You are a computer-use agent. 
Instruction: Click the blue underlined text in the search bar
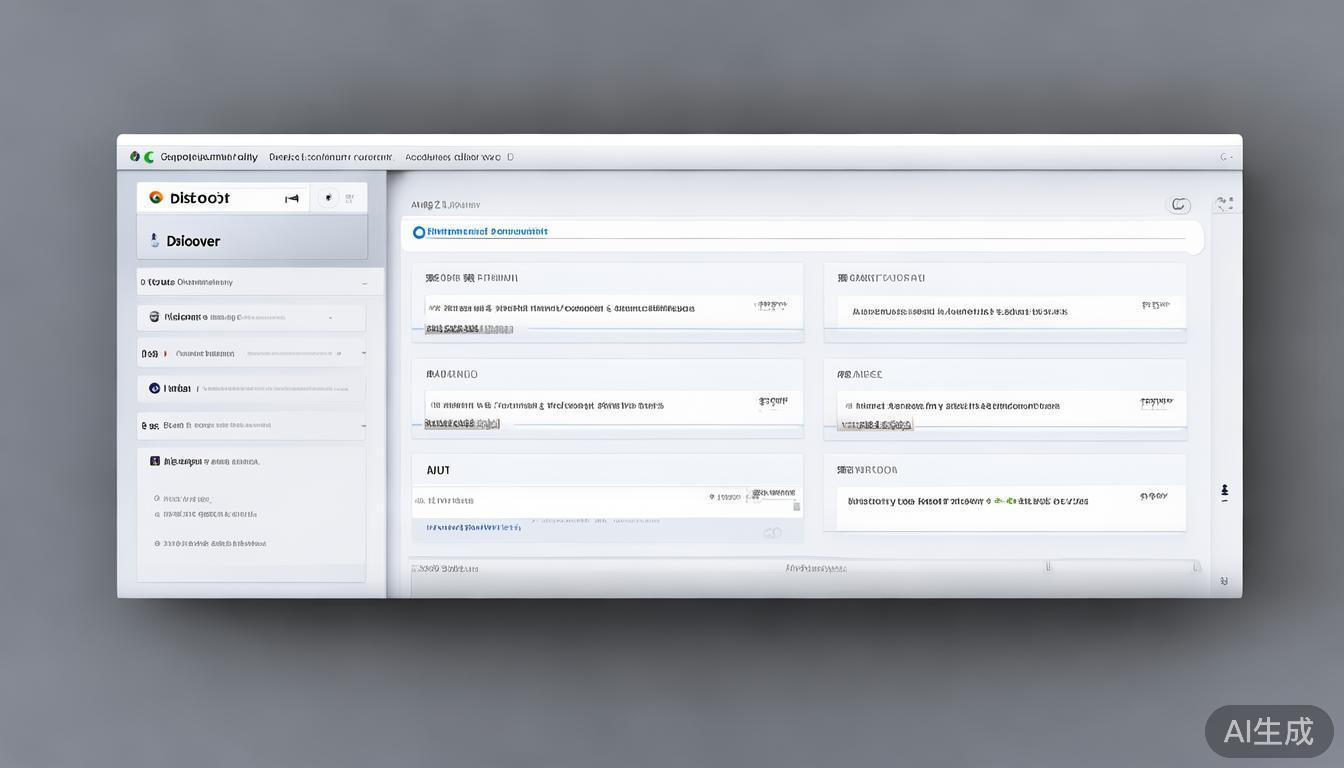[487, 232]
